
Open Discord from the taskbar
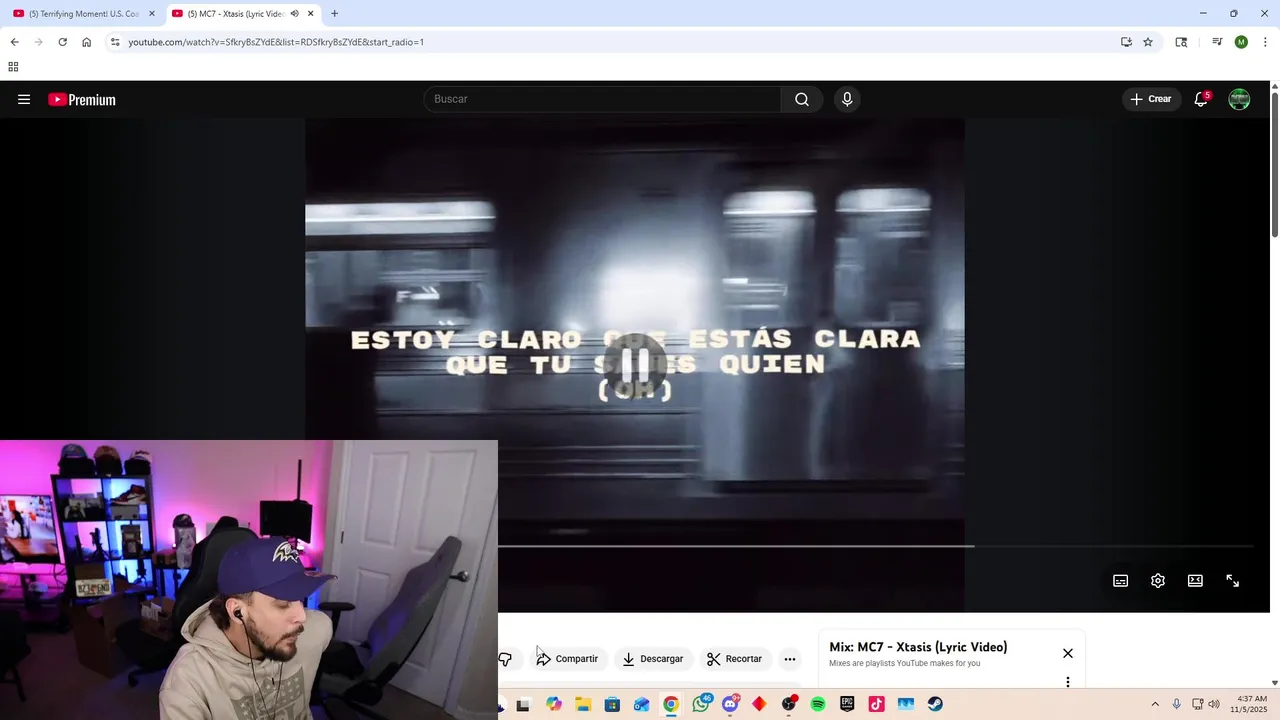(x=730, y=704)
